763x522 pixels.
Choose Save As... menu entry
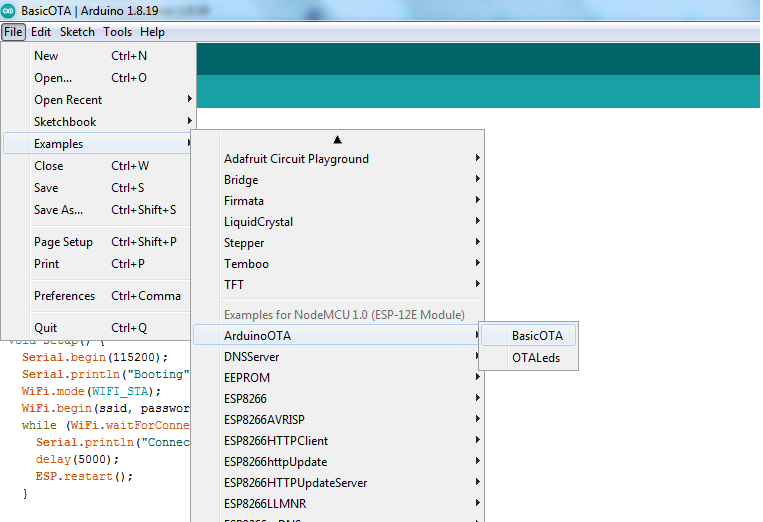coord(97,210)
